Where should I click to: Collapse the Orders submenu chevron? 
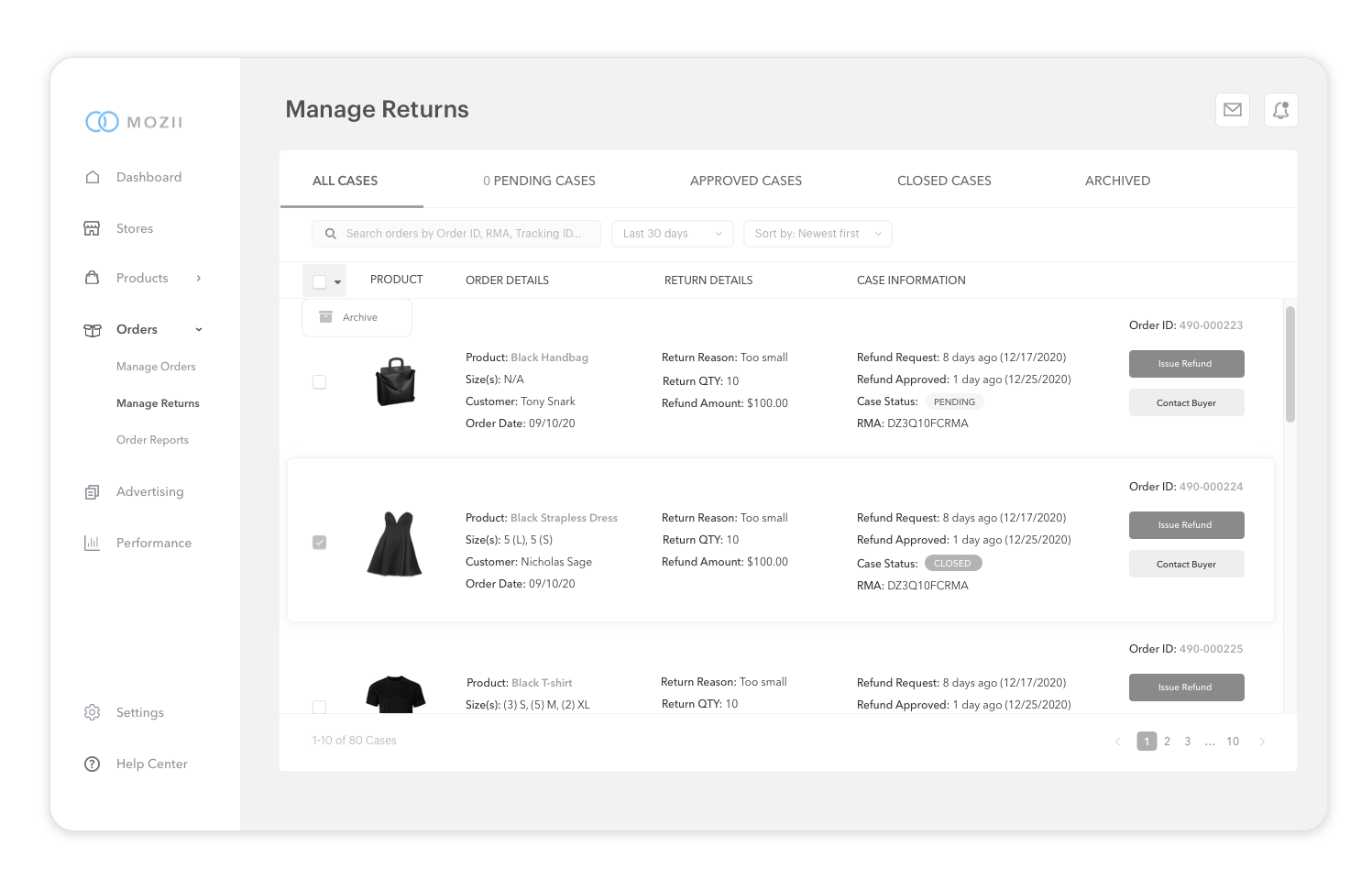[x=199, y=329]
